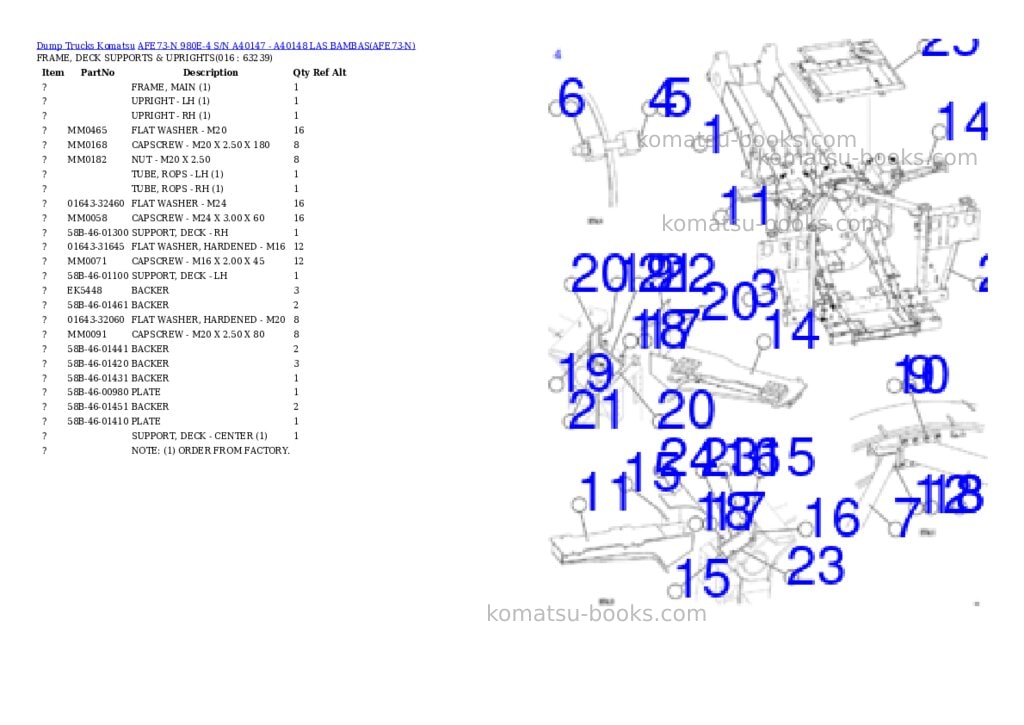
Task: Click part number MM0182
Action: tap(87, 159)
